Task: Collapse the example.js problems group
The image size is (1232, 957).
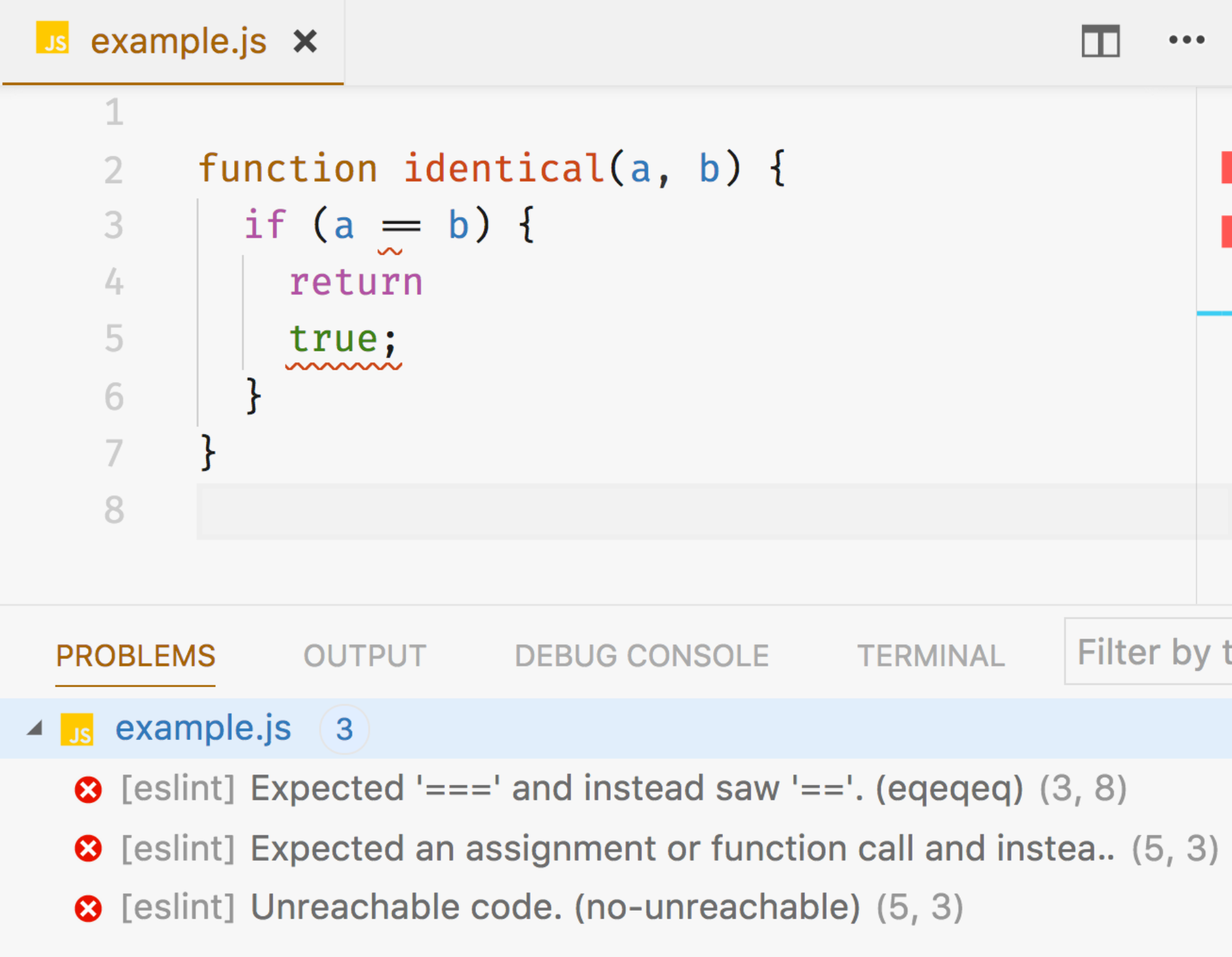Action: coord(35,729)
